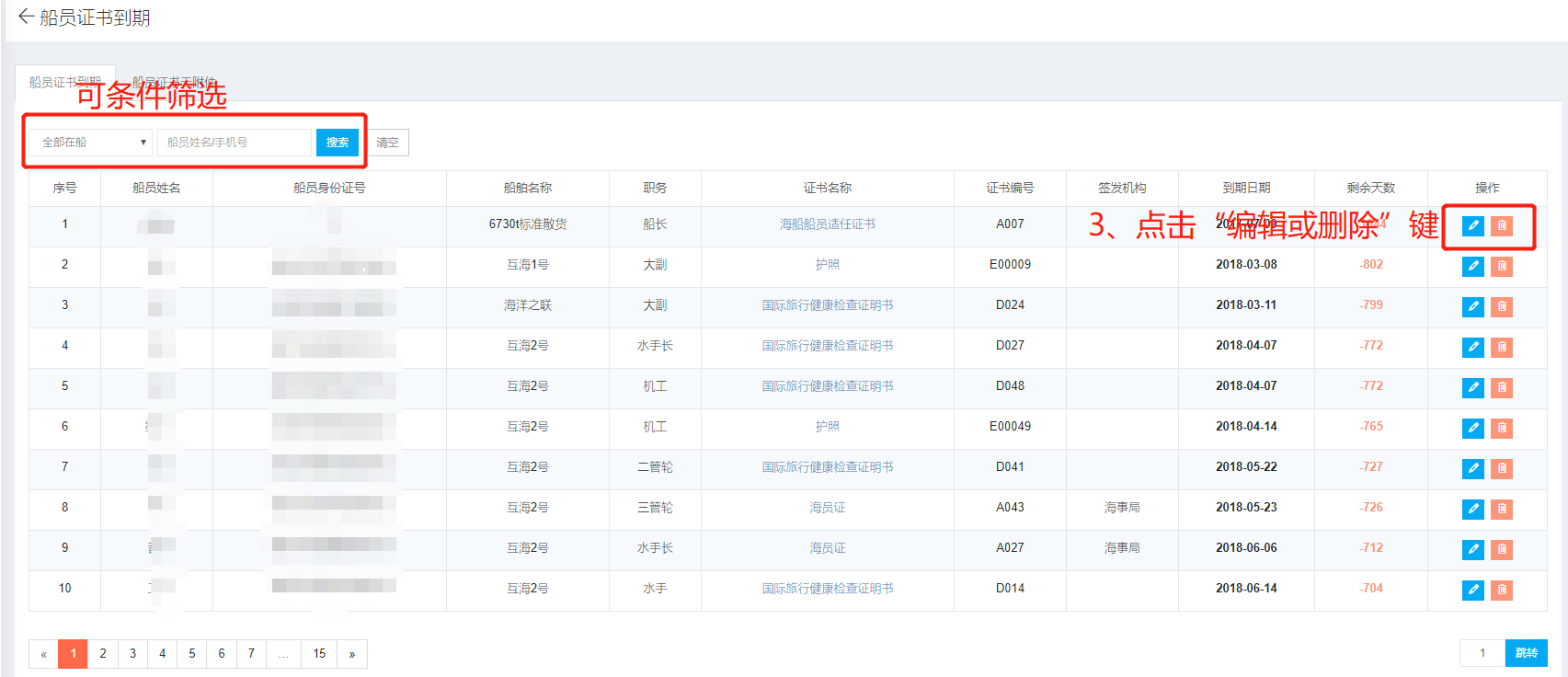Viewport: 1568px width, 677px height.
Task: Click the 搜索 search button
Action: coord(338,143)
